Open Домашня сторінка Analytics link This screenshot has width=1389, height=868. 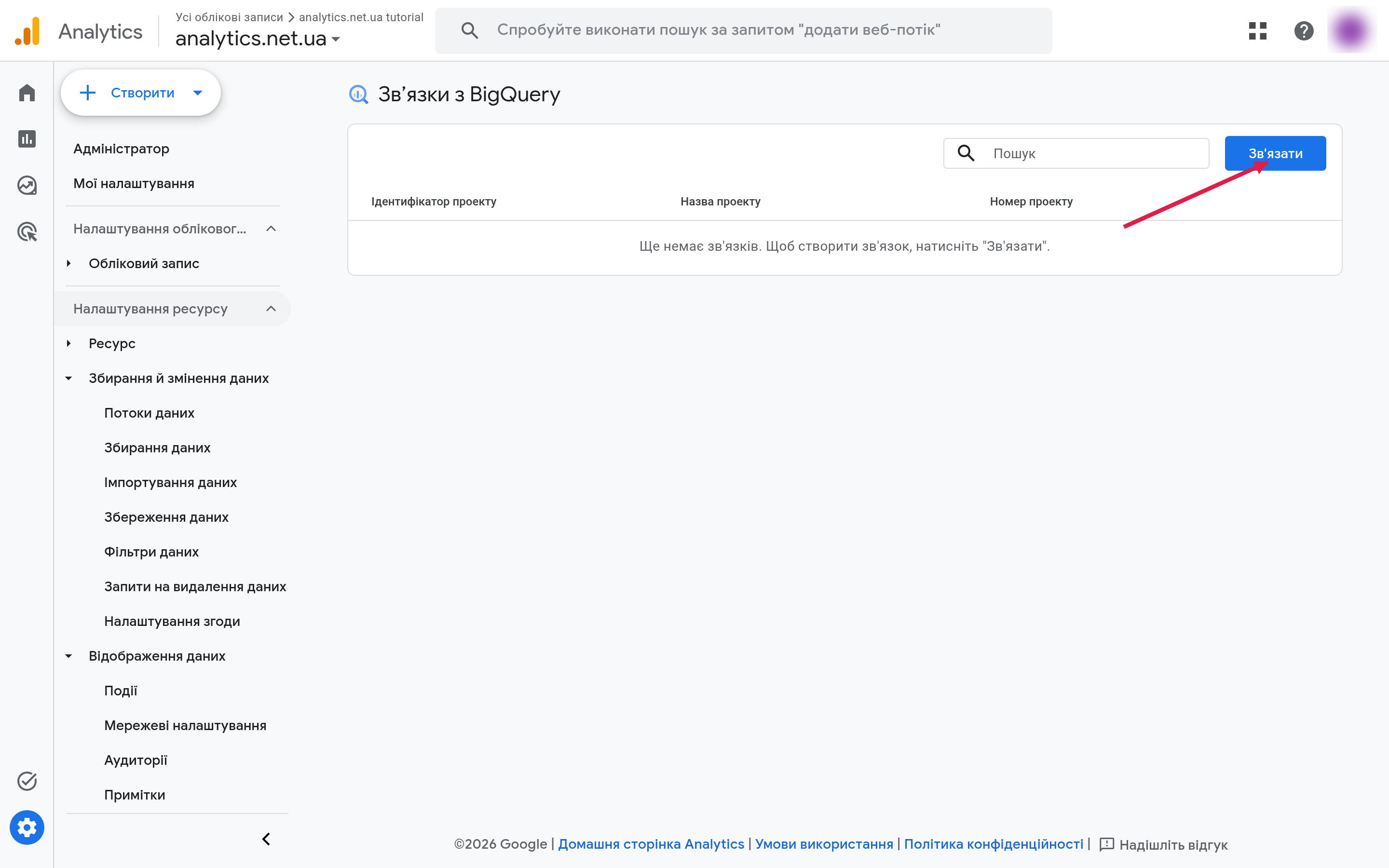651,844
